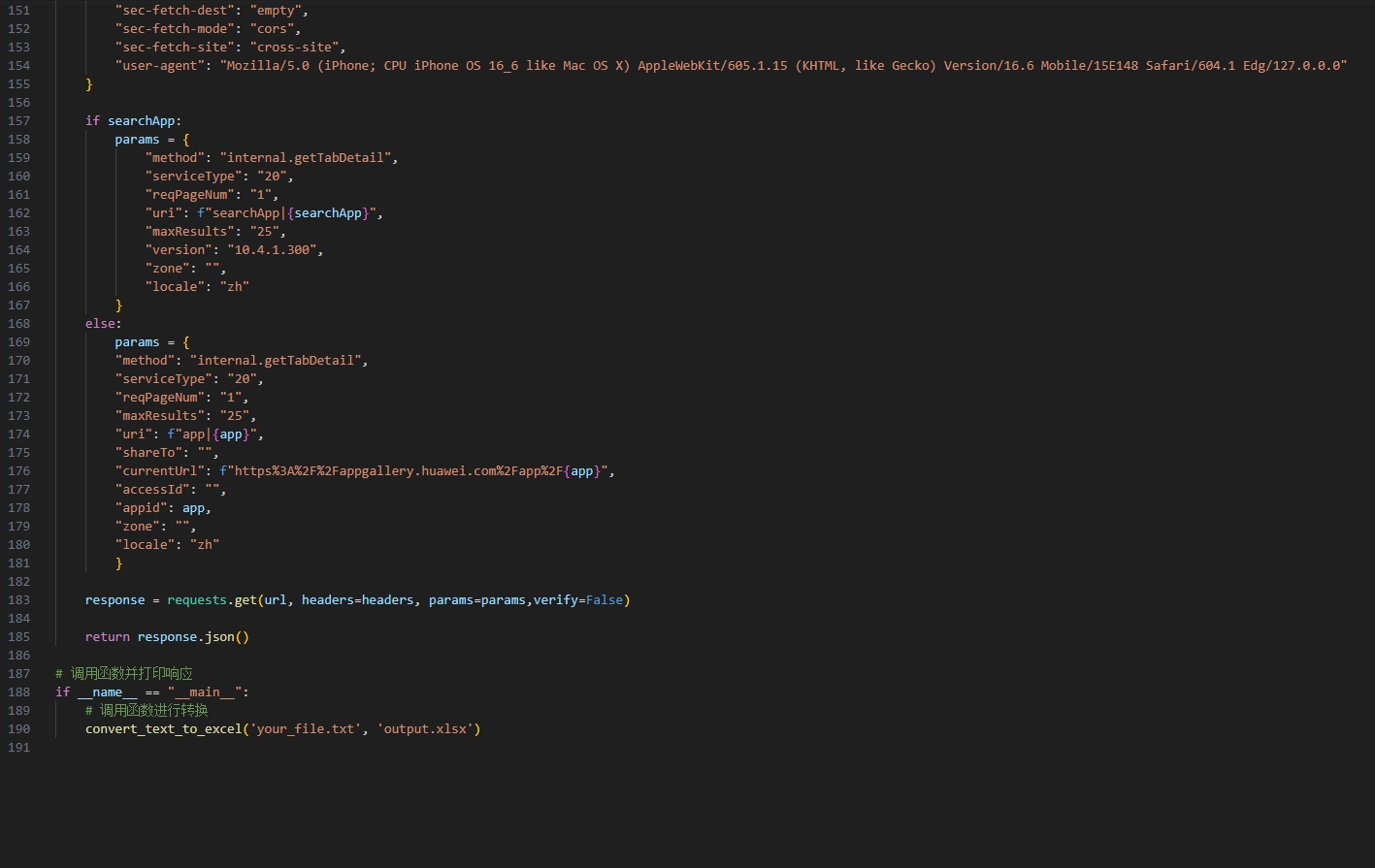Click the "else" keyword on line 168
This screenshot has width=1375, height=868.
click(100, 324)
